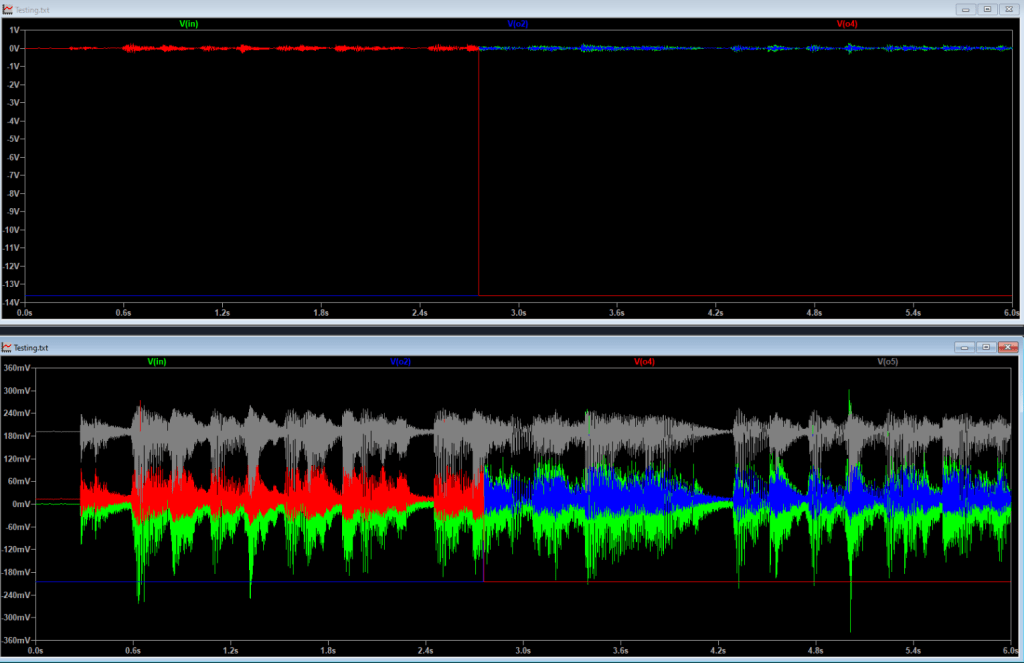Screen dimensions: 1024x663
Task: Select the green V(in) trace label in upper plot
Action: click(188, 23)
